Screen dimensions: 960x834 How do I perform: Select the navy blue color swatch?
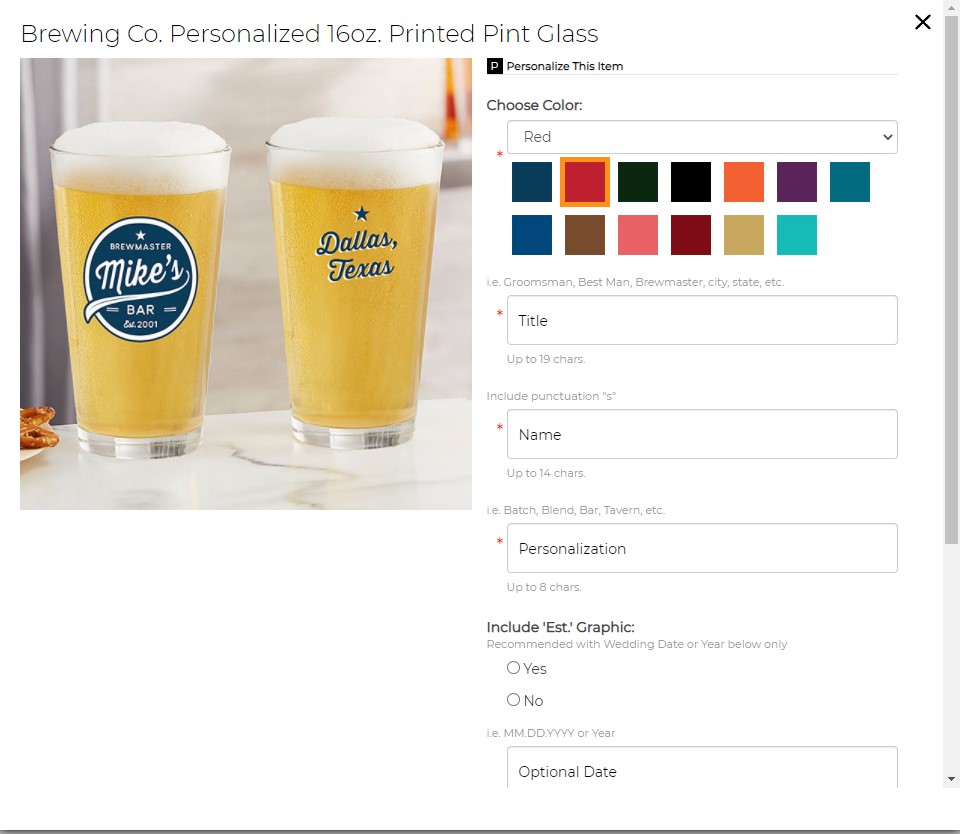tap(532, 182)
